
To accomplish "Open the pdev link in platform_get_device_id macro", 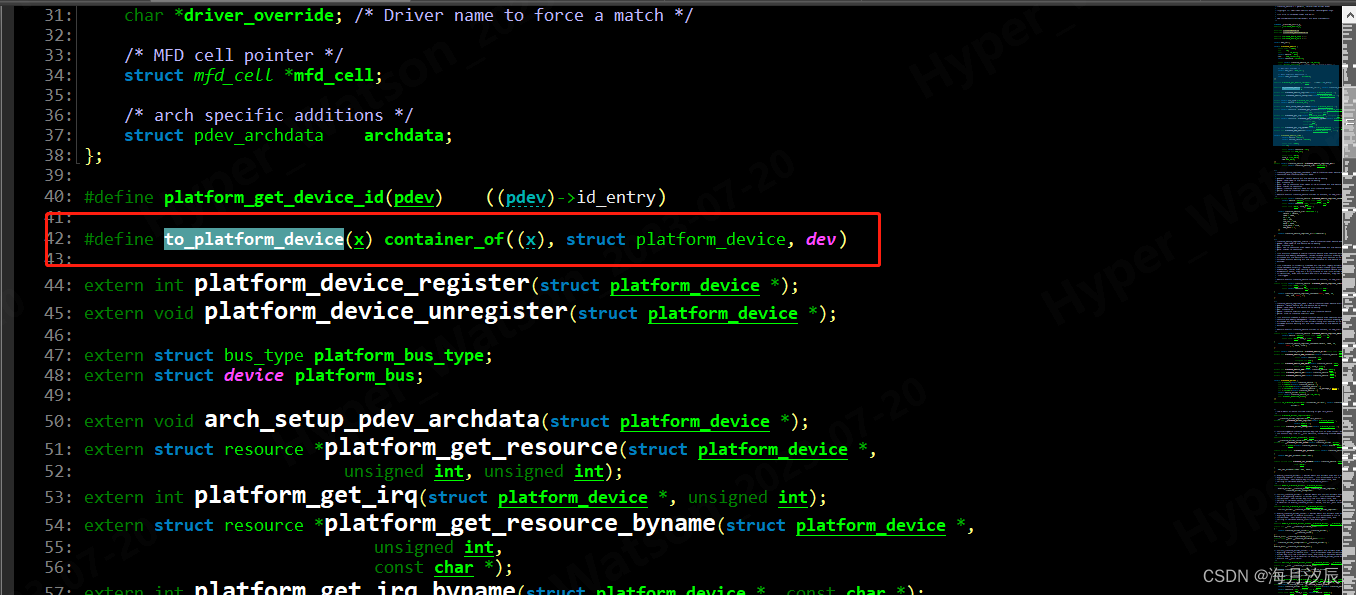I will pyautogui.click(x=413, y=197).
